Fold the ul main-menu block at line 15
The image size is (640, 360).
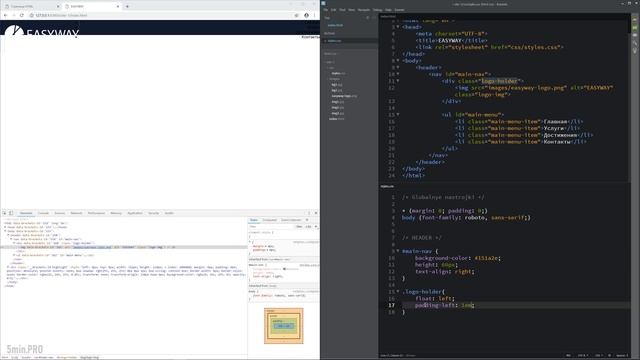point(398,115)
